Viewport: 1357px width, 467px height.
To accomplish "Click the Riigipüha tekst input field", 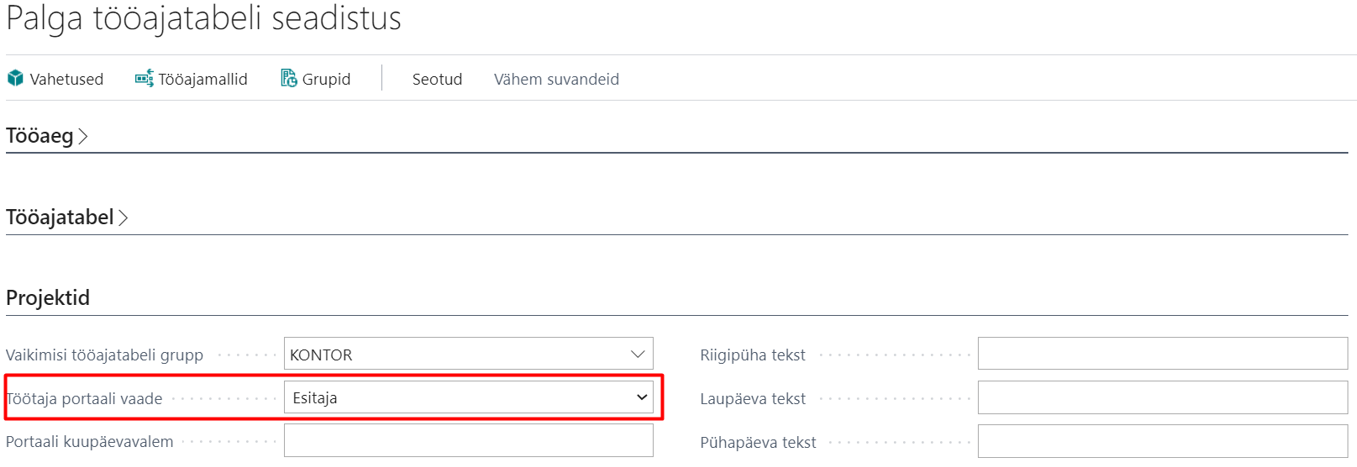I will click(1163, 354).
